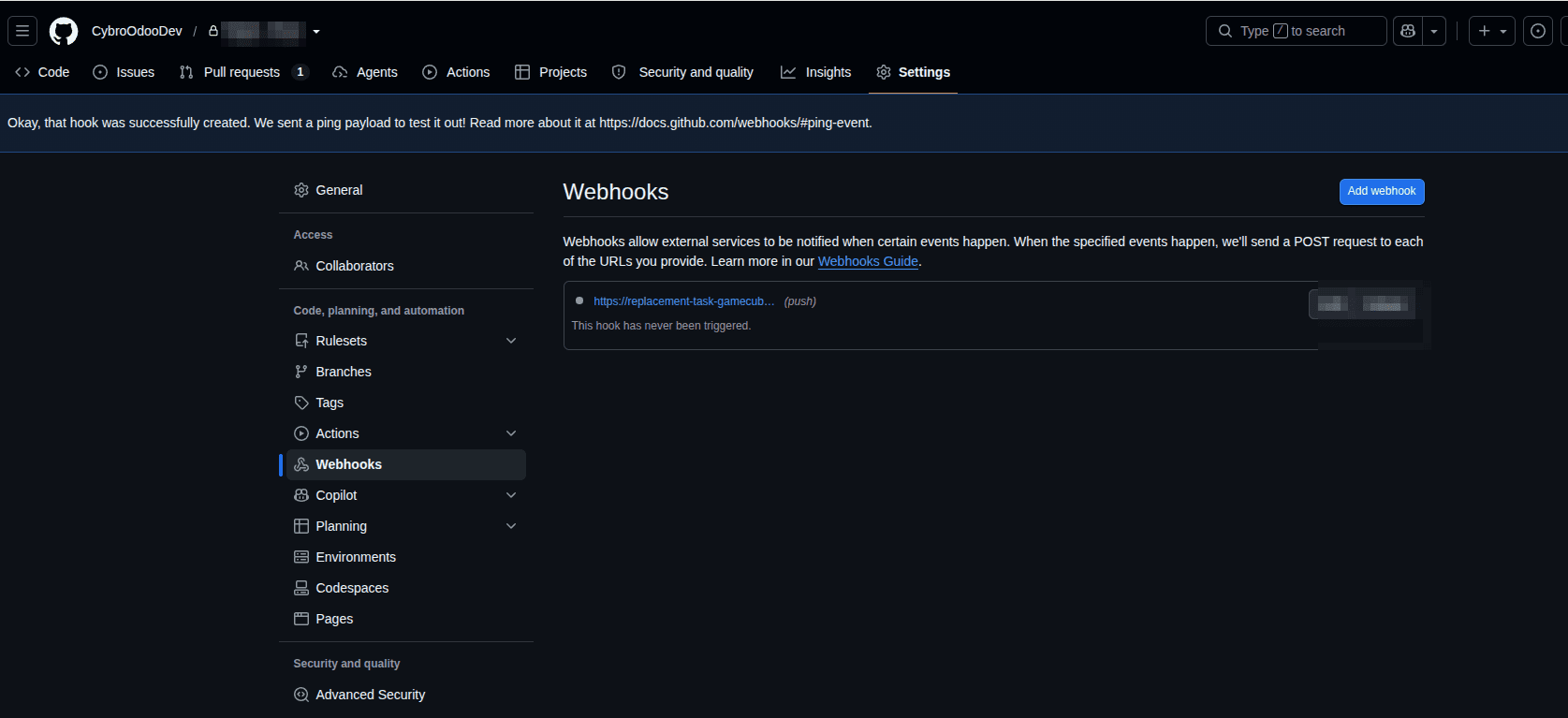Open Environments settings
Image resolution: width=1568 pixels, height=718 pixels.
[406, 557]
